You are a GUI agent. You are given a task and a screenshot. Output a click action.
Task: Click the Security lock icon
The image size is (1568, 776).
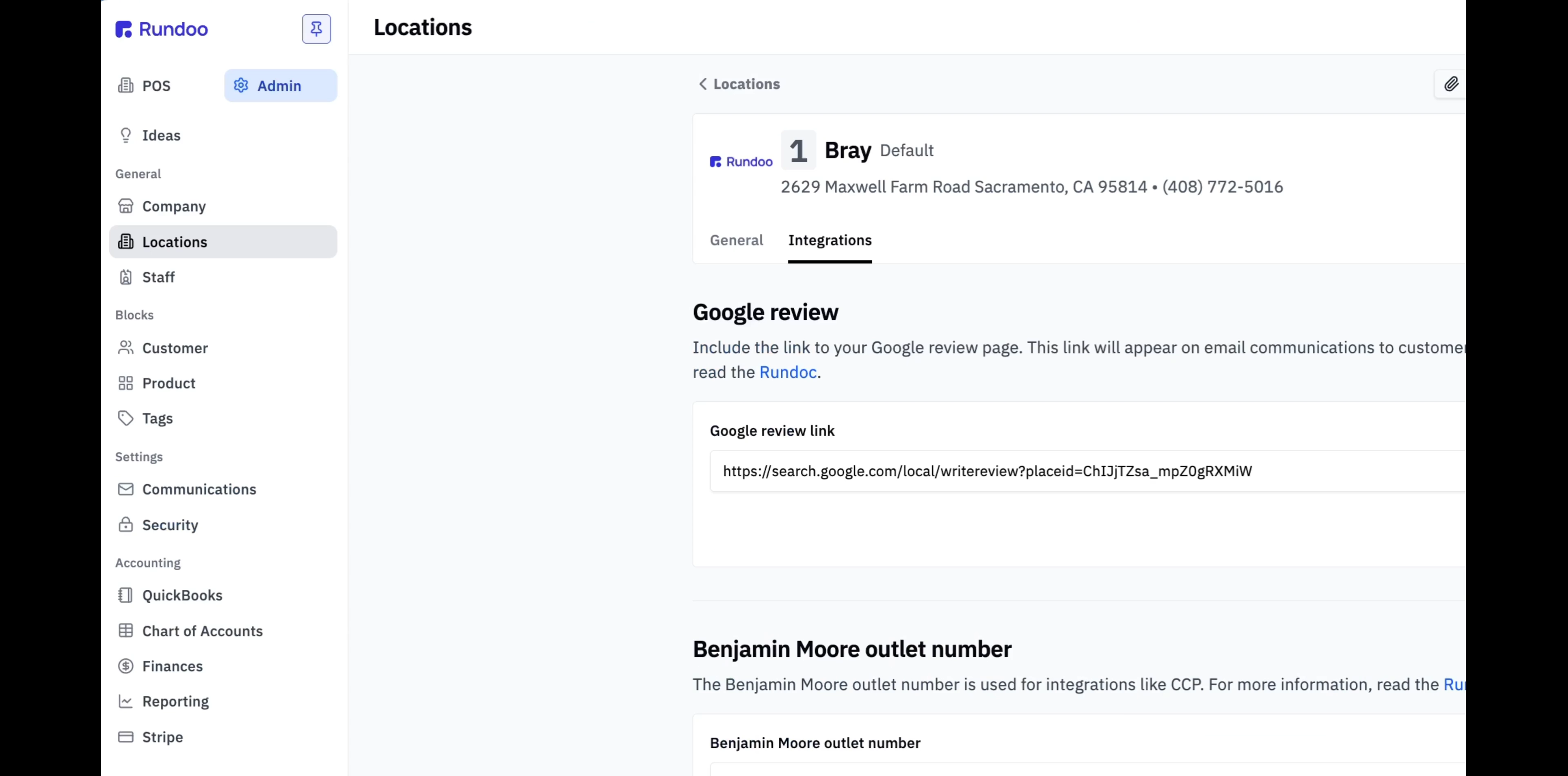click(125, 524)
